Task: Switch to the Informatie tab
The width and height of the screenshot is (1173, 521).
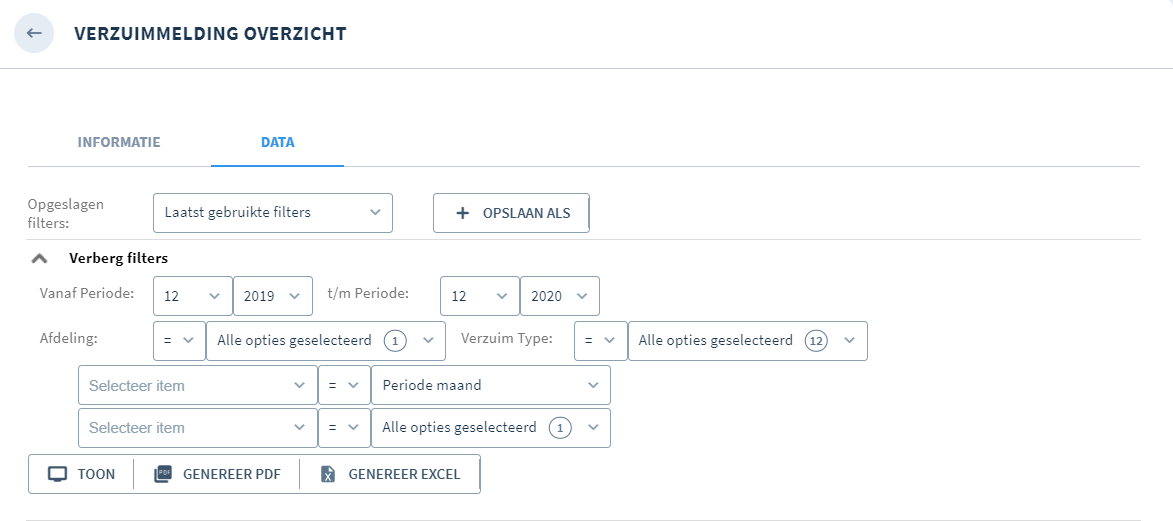Action: (x=119, y=142)
